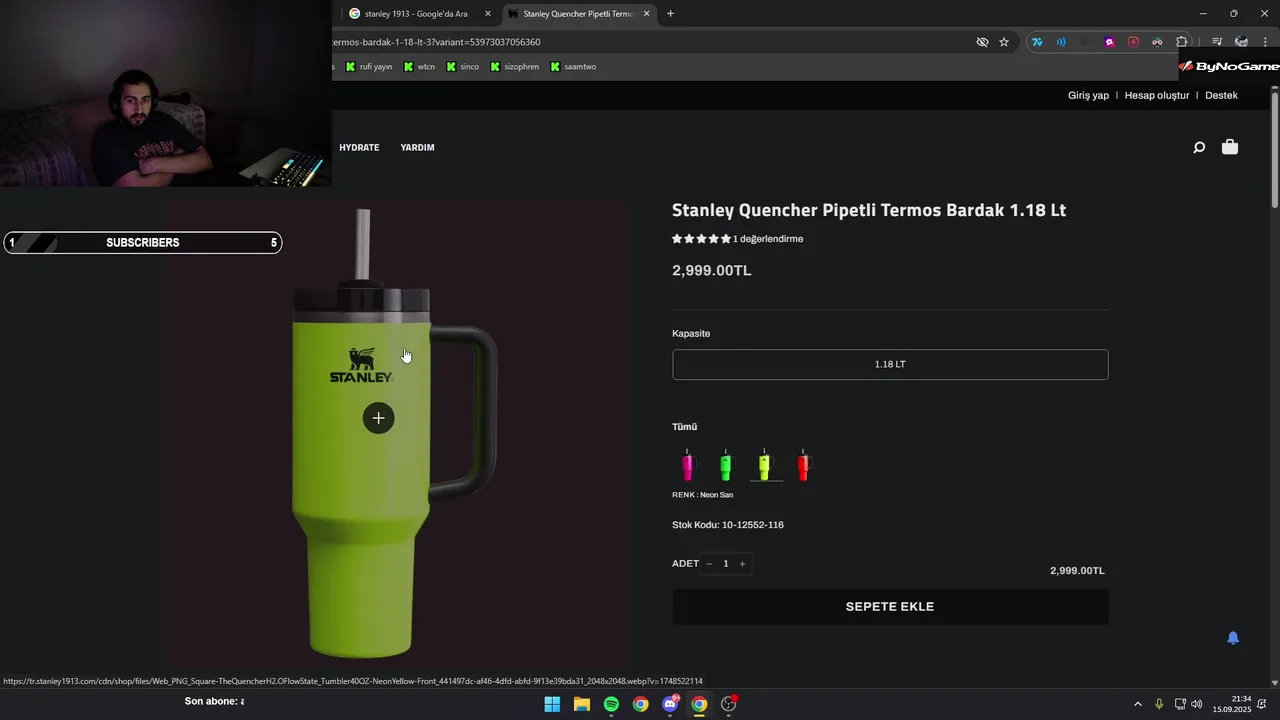Open the 7TV browser extension icon

click(x=1037, y=42)
